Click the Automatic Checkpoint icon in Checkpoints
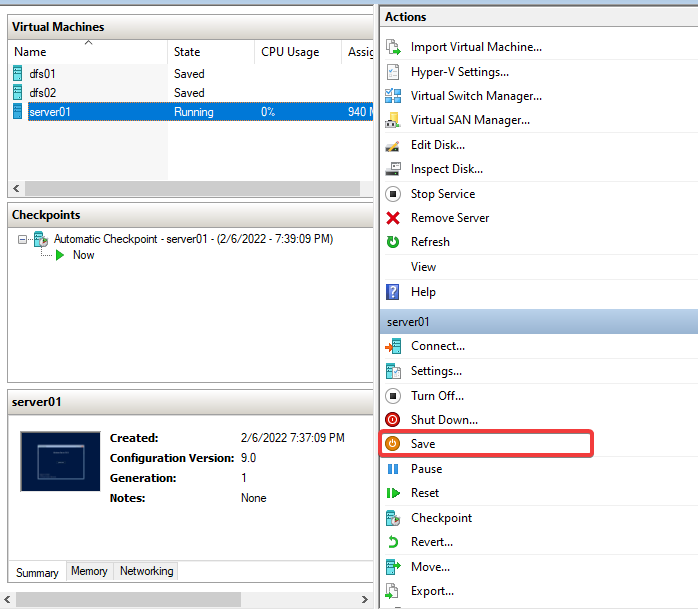The height and width of the screenshot is (609, 698). tap(41, 239)
